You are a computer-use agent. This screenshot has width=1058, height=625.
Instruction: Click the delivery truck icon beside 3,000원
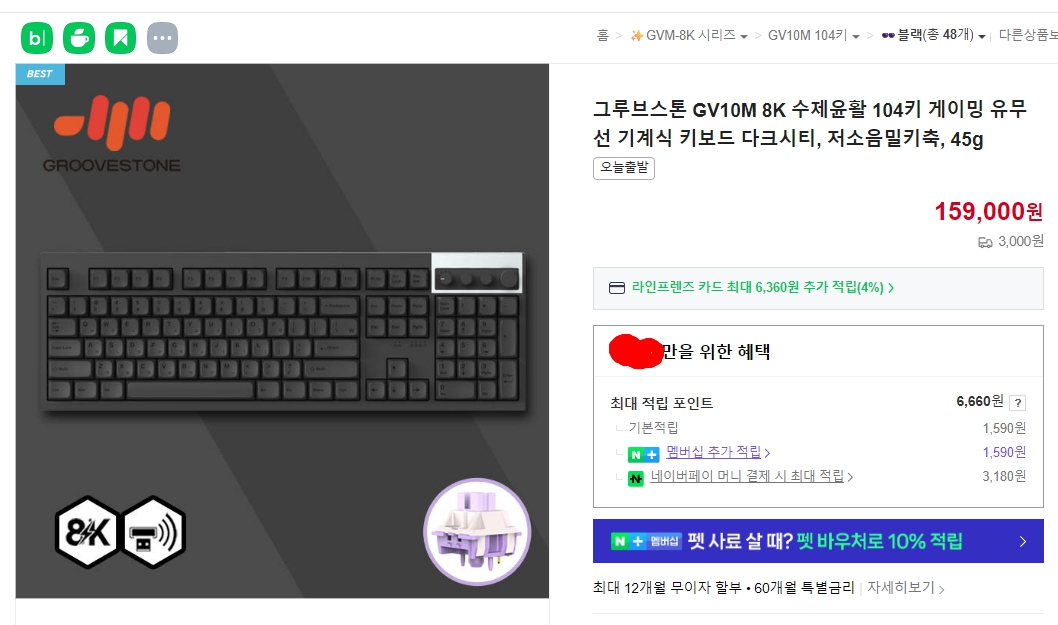click(x=985, y=242)
